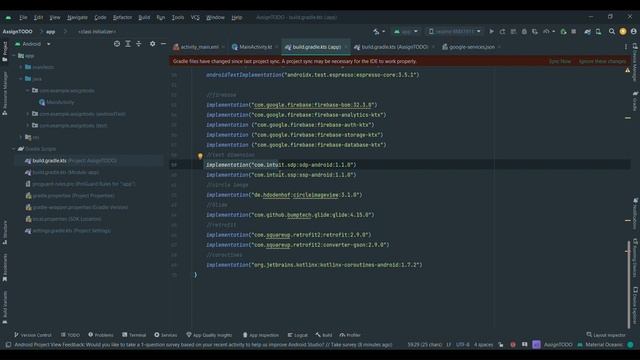This screenshot has height=360, width=640.
Task: Select MainActivity in project tree
Action: coord(56,102)
